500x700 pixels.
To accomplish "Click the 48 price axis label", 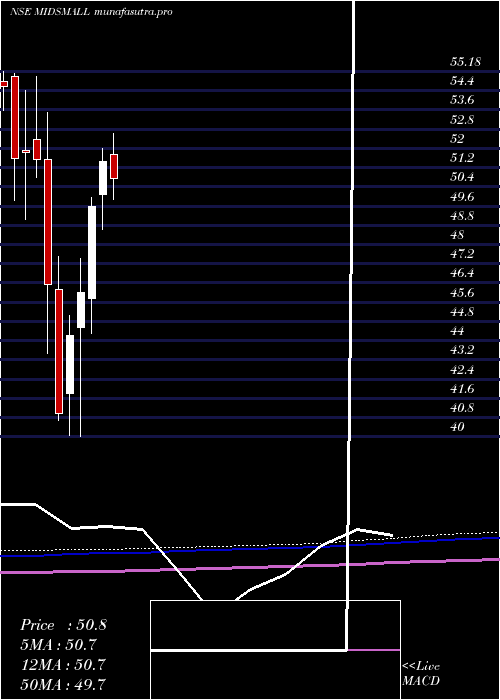I will click(x=457, y=235).
